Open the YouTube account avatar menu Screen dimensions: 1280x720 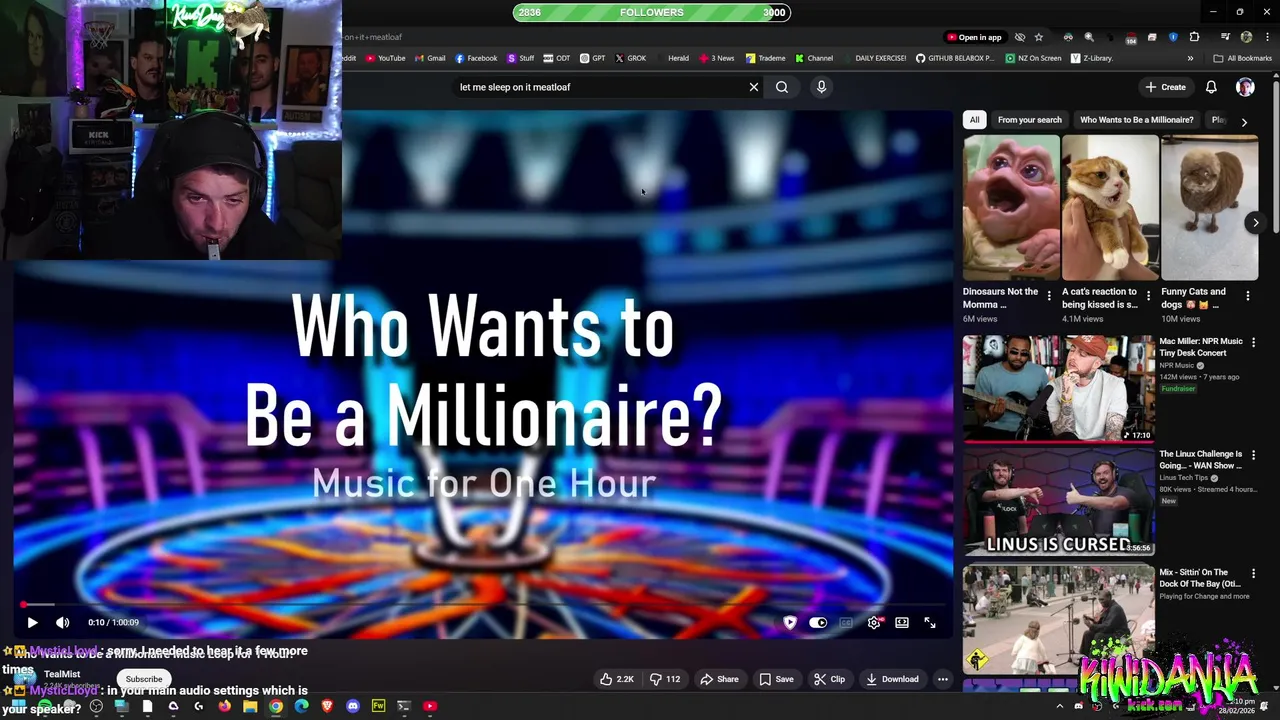point(1245,87)
